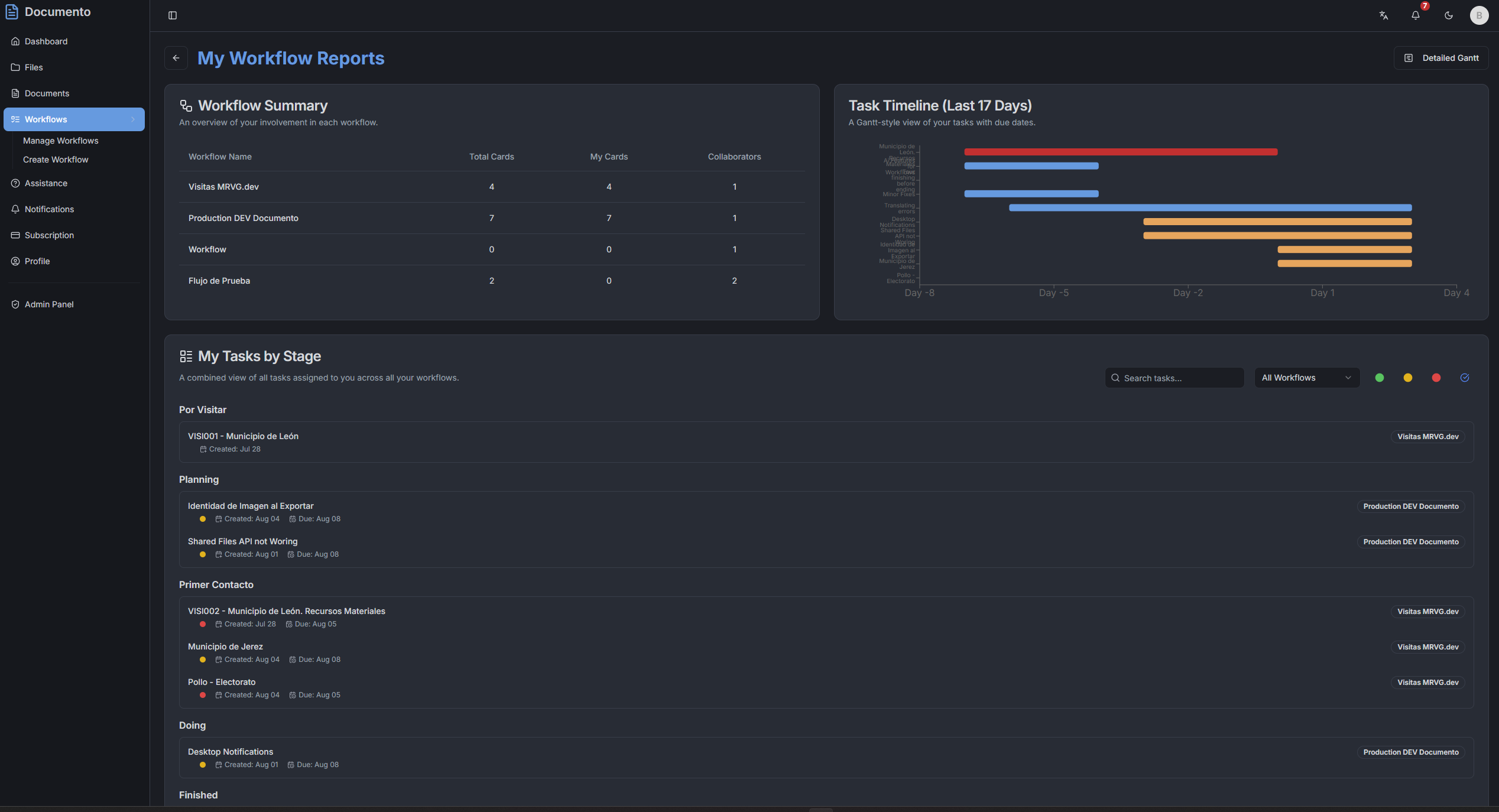Open the Detailed Gantt view
Viewport: 1499px width, 812px height.
(1441, 58)
